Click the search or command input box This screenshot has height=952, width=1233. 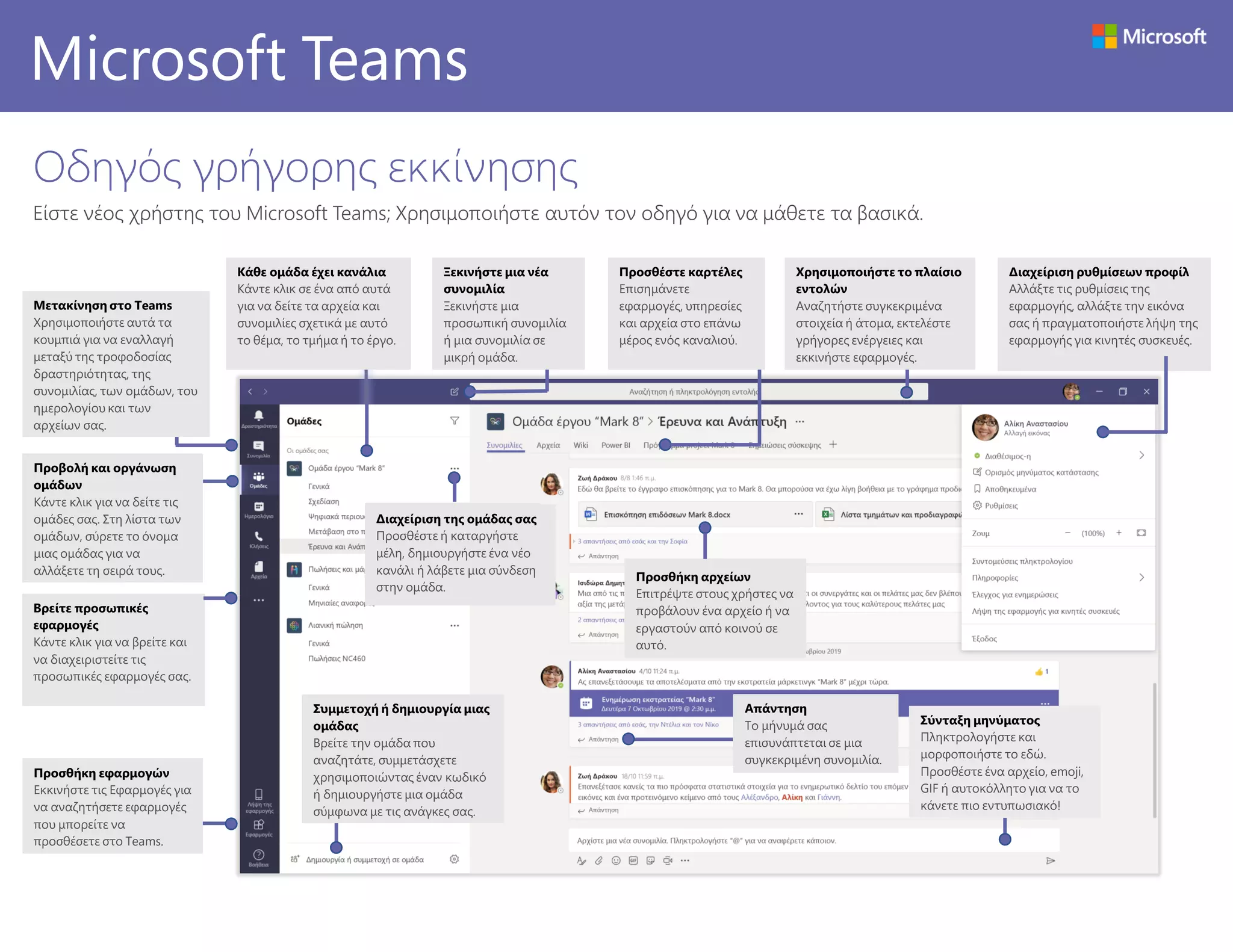point(692,392)
